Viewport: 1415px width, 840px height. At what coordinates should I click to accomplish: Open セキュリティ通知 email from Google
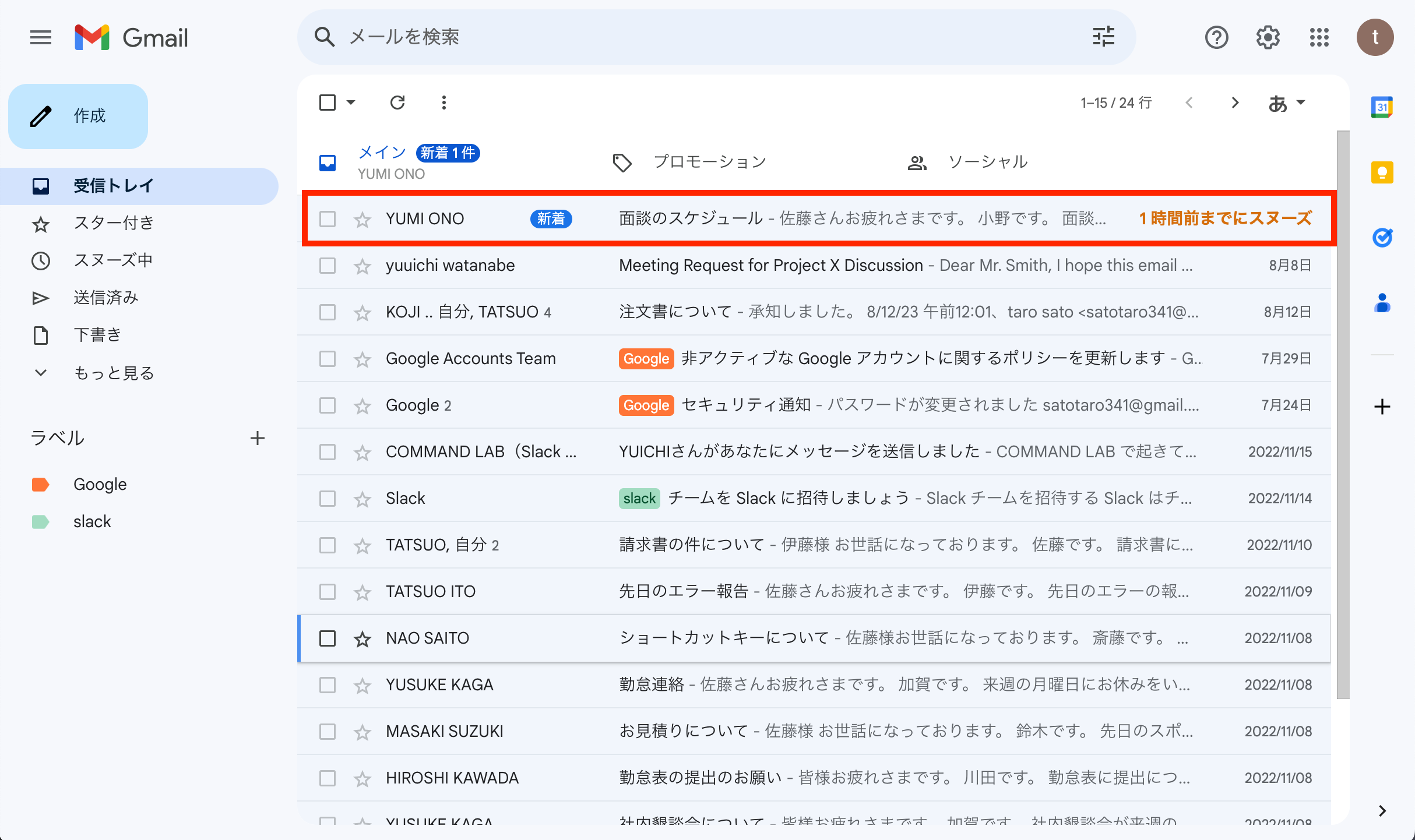[814, 405]
